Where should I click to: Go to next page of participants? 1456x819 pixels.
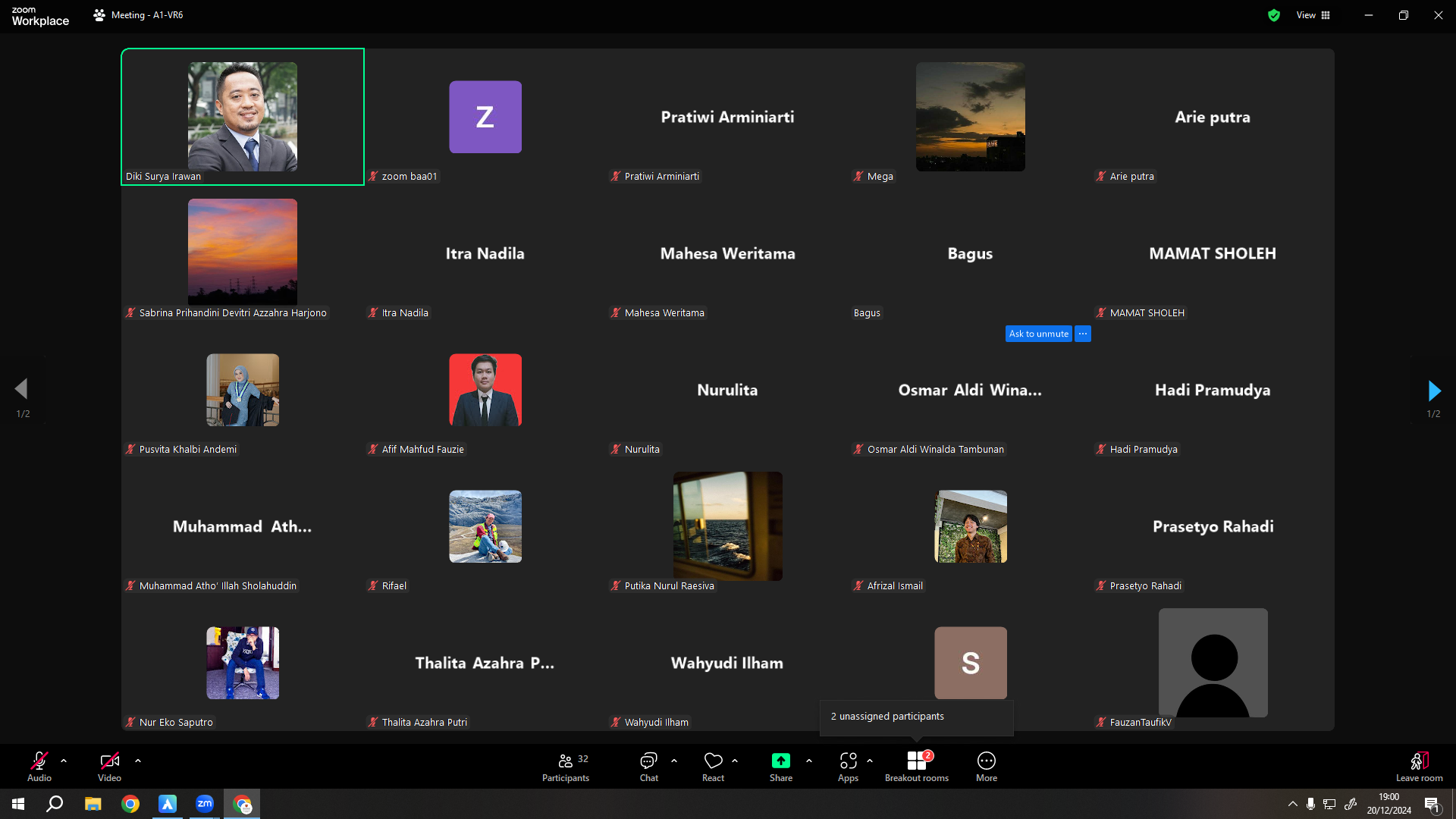coord(1433,391)
